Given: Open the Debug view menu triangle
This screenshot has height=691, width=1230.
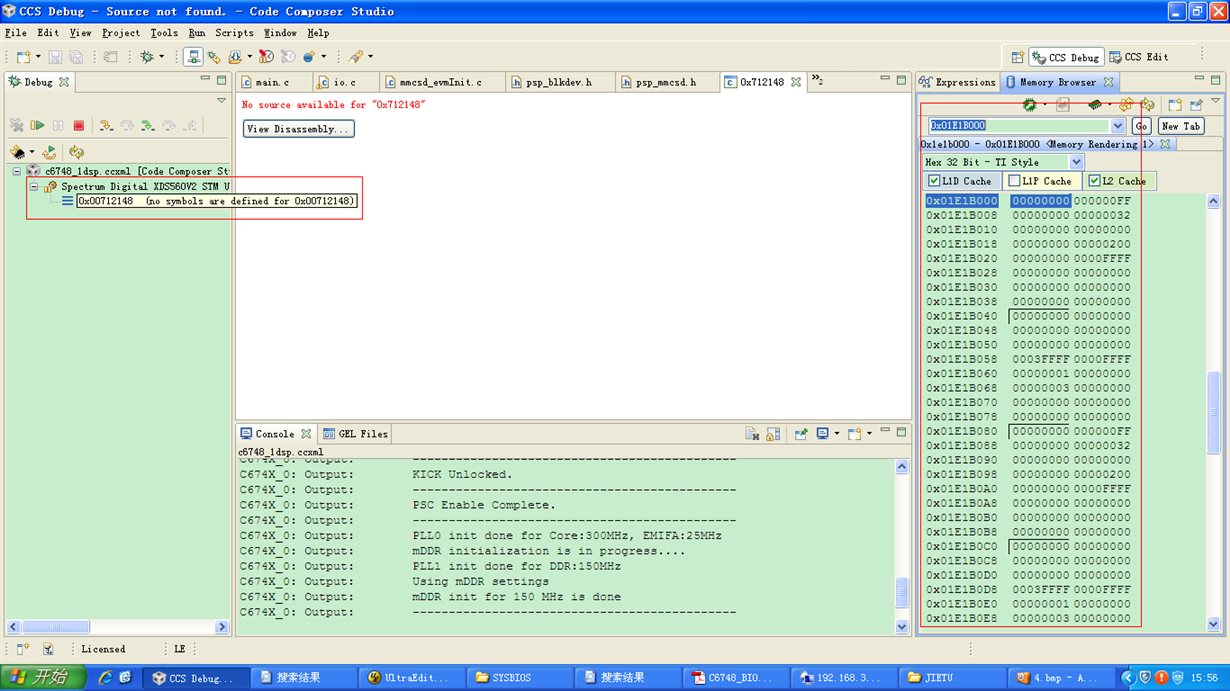Looking at the screenshot, I should click(x=222, y=100).
